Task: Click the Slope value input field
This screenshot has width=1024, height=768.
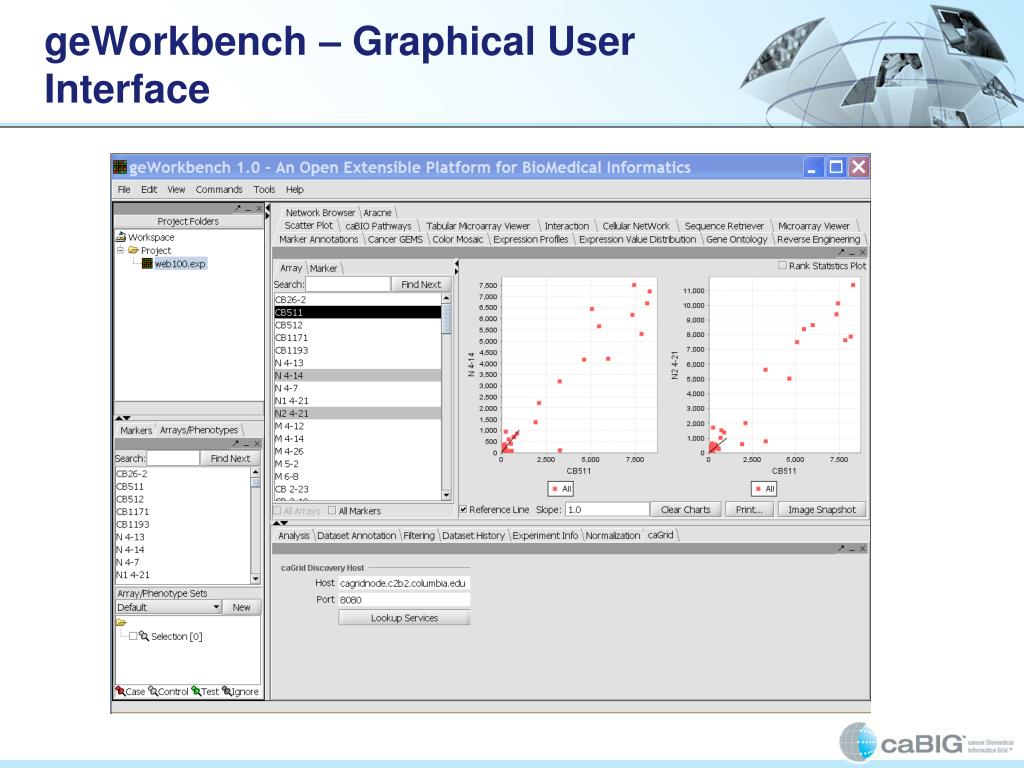Action: coord(606,510)
